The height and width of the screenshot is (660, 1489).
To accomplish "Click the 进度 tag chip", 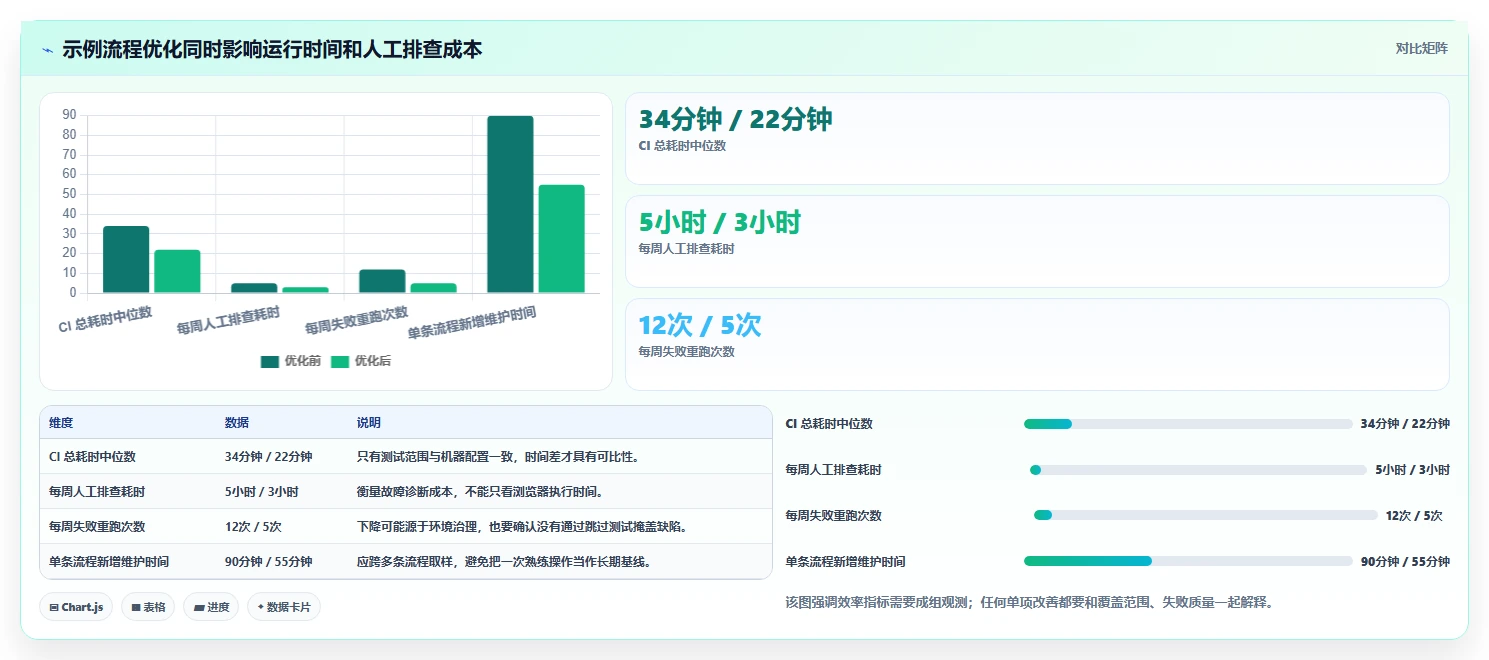I will click(211, 607).
